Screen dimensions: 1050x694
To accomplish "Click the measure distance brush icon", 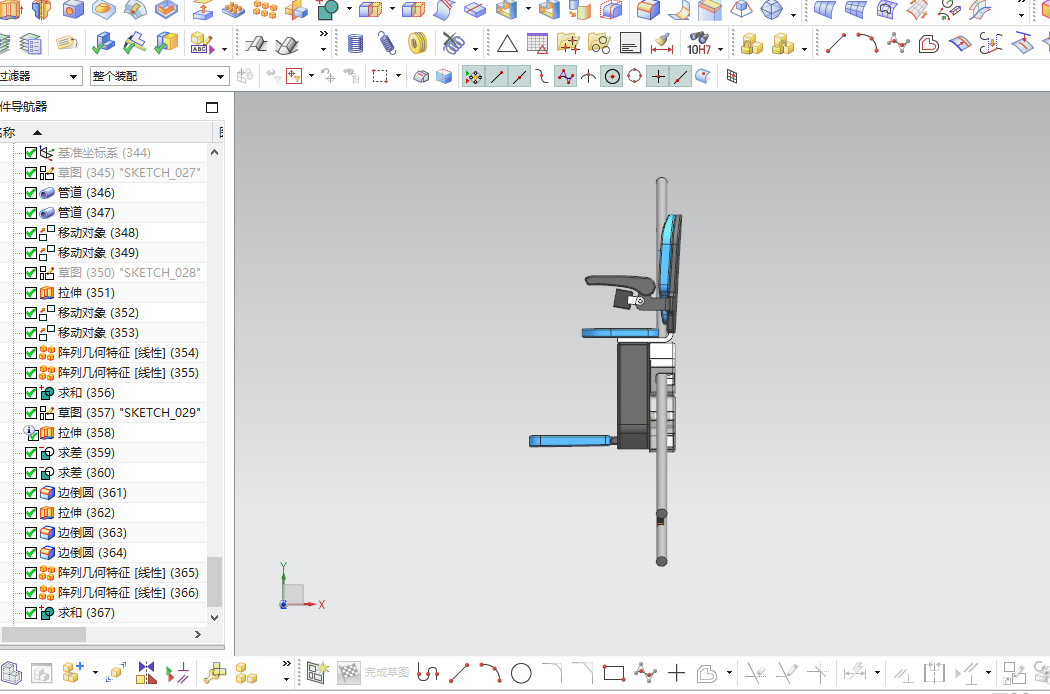I will click(662, 44).
